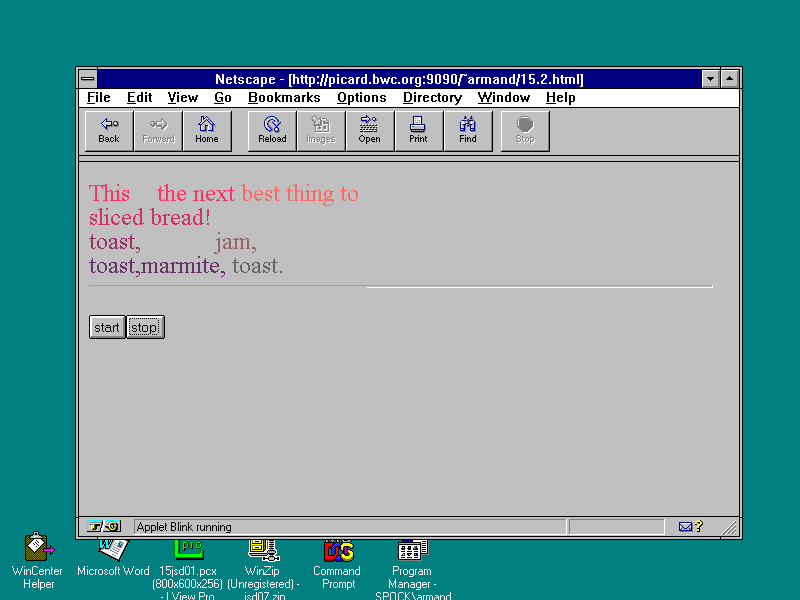
Task: Open the WinCenter Helper desktop icon
Action: click(39, 548)
